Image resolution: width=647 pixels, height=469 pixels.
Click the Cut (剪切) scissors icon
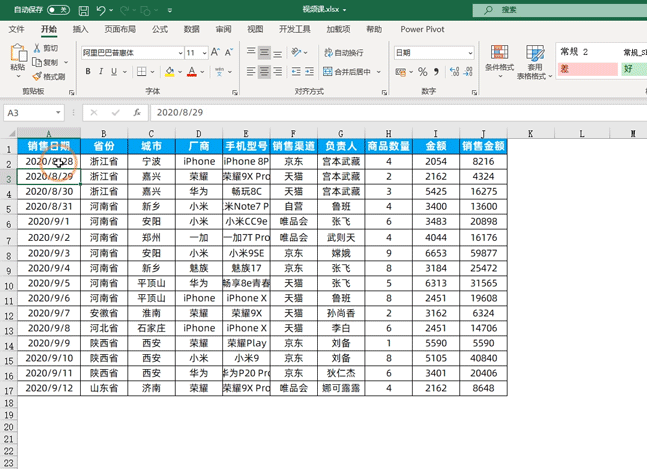37,48
